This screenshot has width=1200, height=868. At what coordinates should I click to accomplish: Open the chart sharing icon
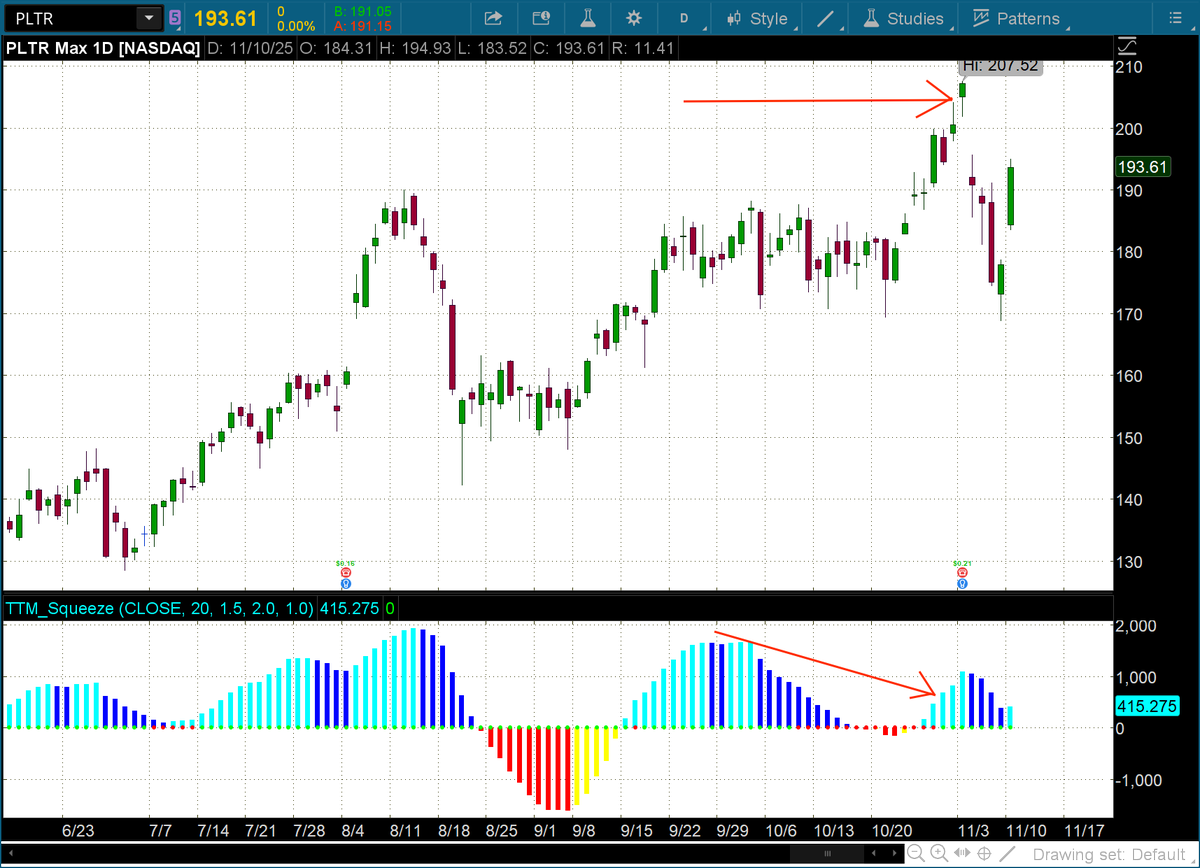tap(492, 18)
